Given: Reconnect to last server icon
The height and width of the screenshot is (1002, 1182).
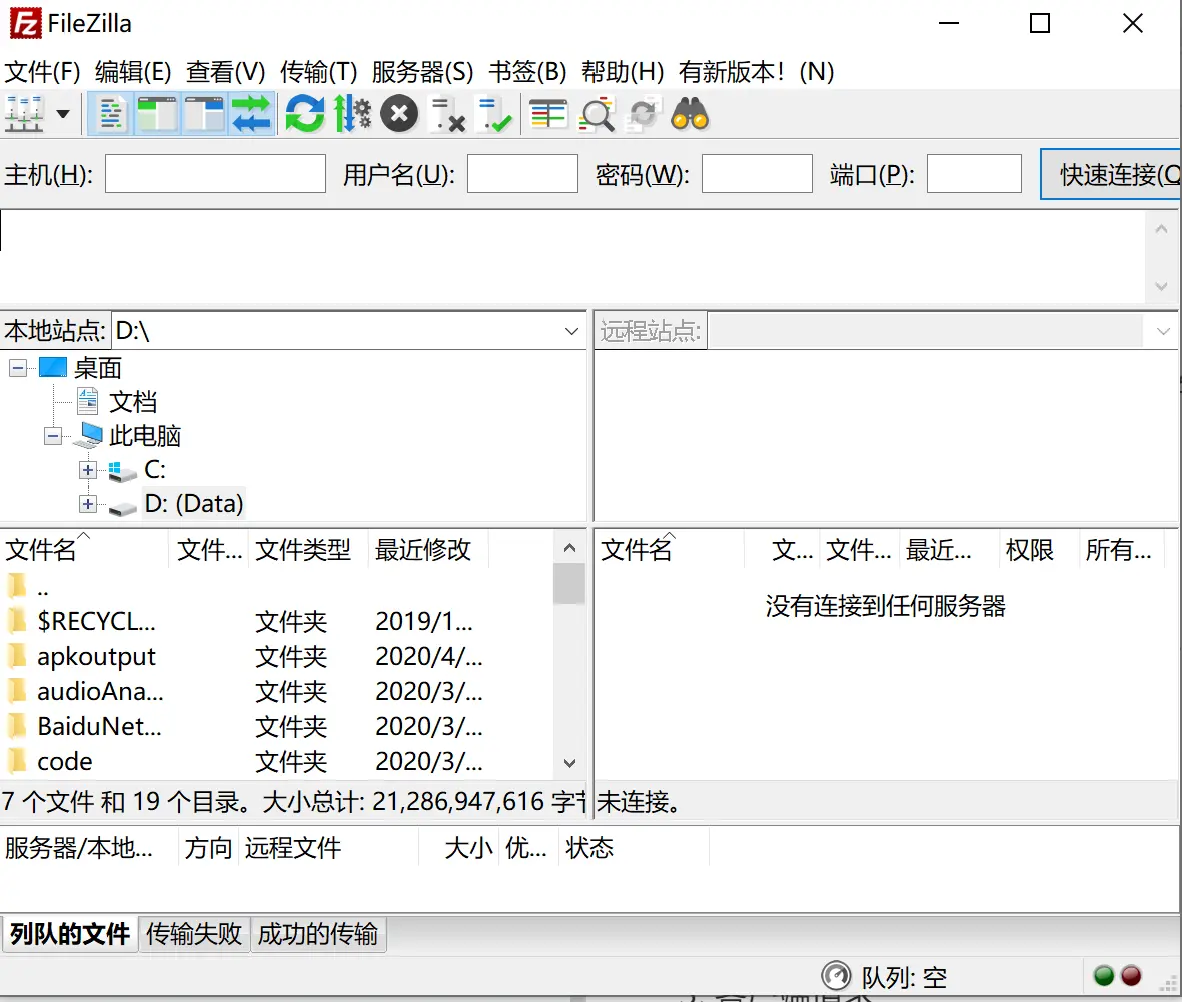Looking at the screenshot, I should coord(495,115).
